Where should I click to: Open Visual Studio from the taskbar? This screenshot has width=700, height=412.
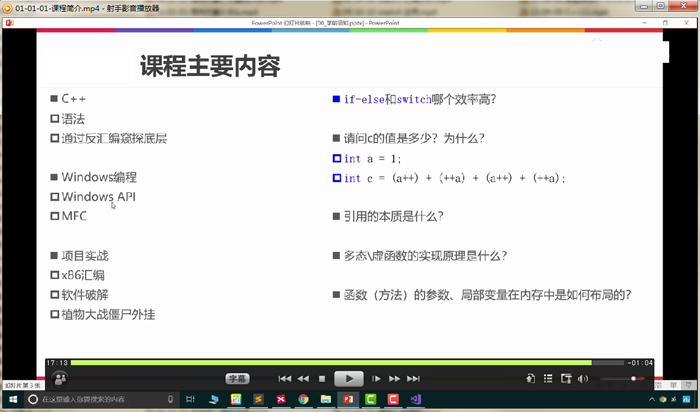[416, 399]
